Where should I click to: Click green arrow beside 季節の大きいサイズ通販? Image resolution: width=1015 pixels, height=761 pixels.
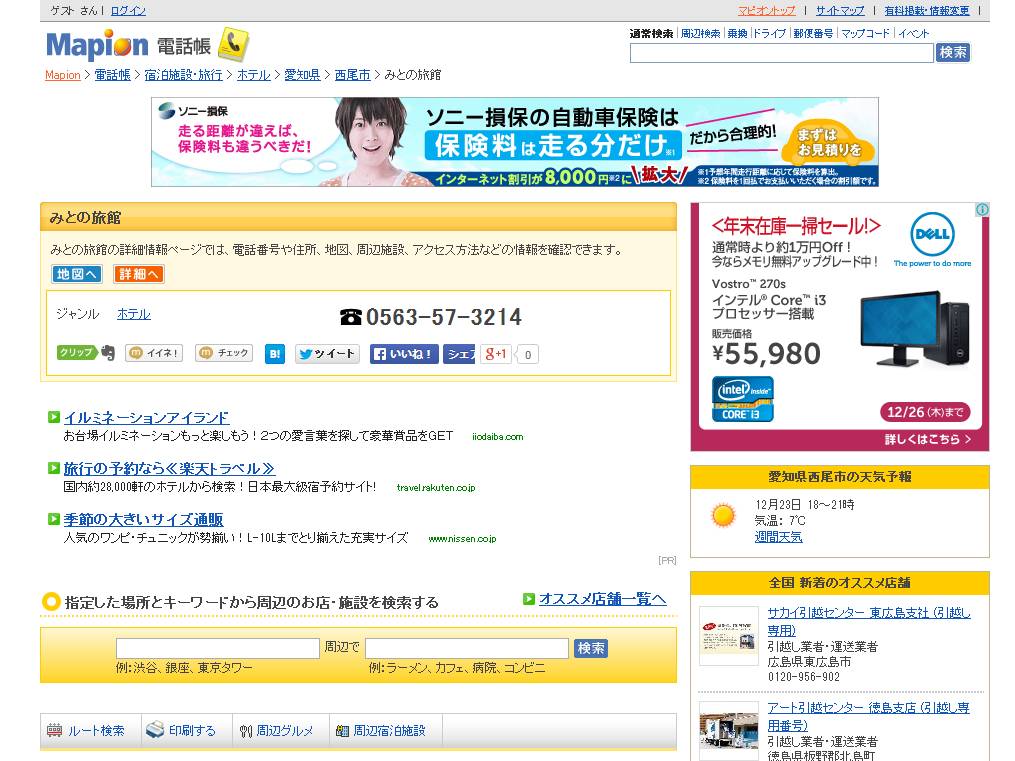click(x=54, y=519)
